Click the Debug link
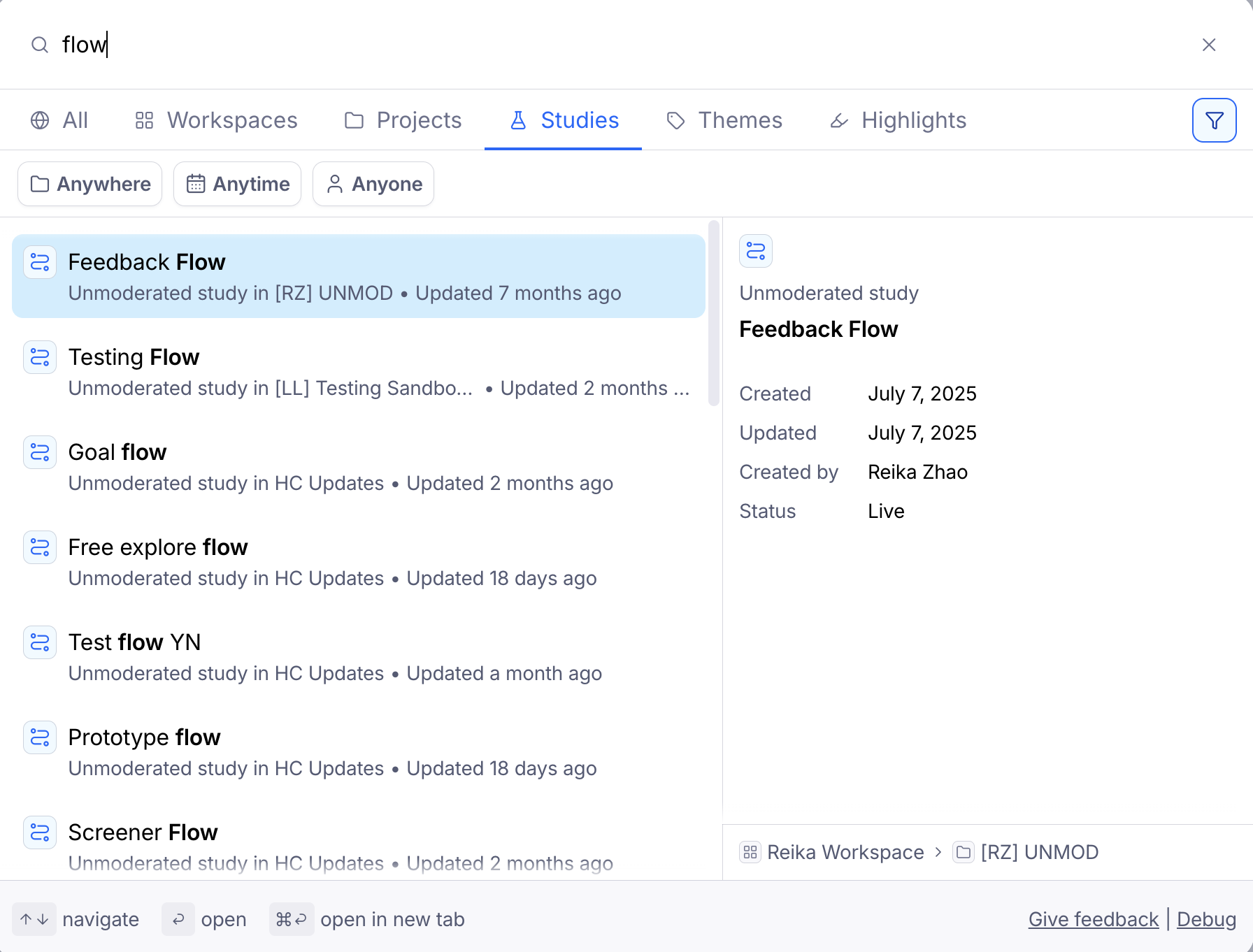 tap(1206, 919)
